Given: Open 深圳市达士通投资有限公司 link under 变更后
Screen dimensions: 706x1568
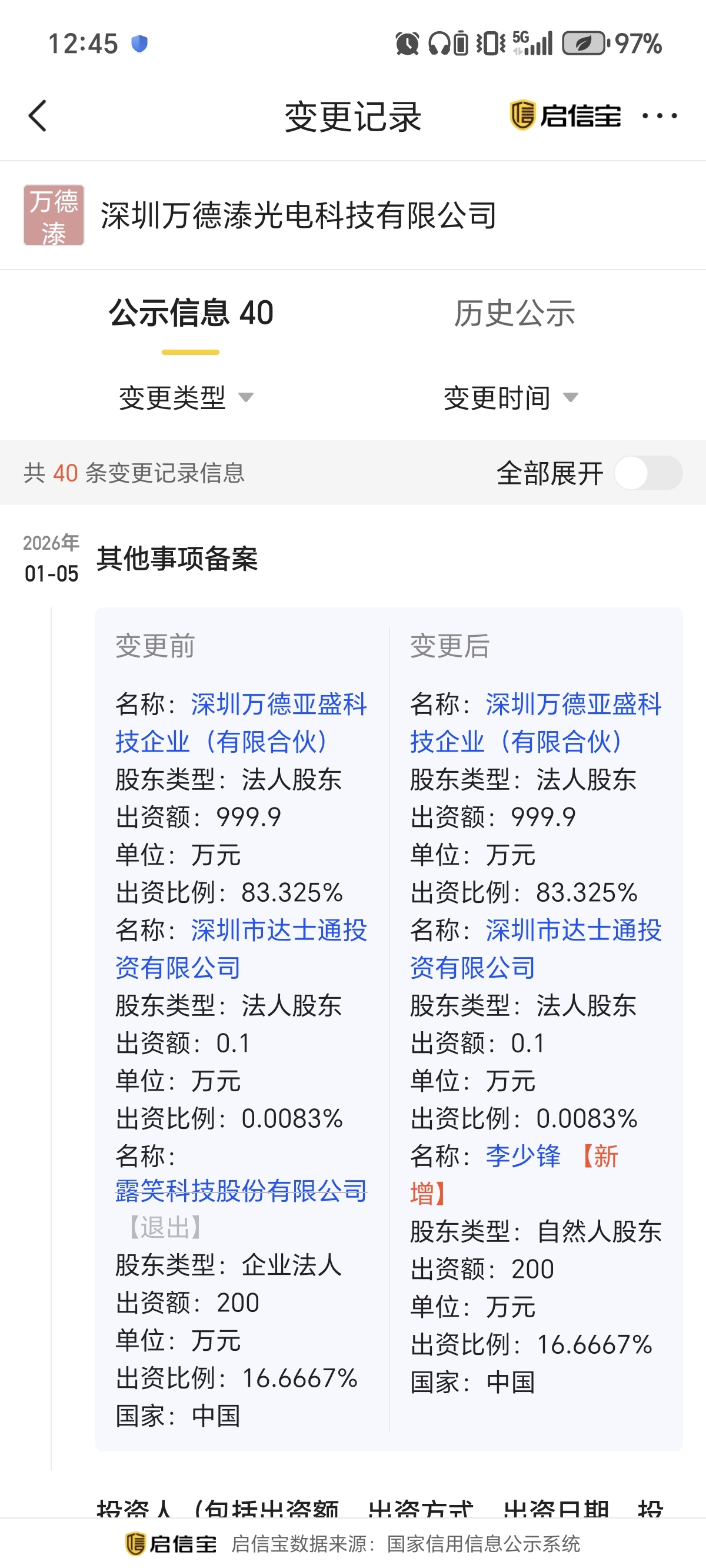Looking at the screenshot, I should (x=535, y=948).
